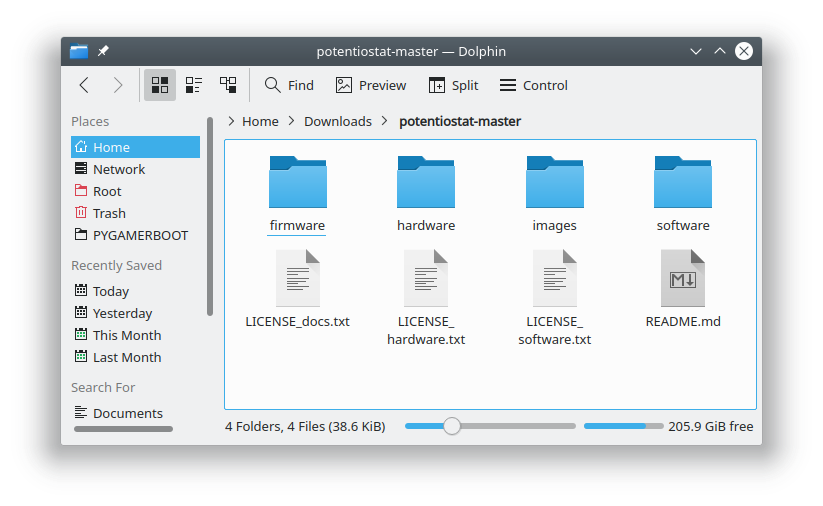Open Network in Places panel
This screenshot has width=823, height=506.
[x=135, y=169]
